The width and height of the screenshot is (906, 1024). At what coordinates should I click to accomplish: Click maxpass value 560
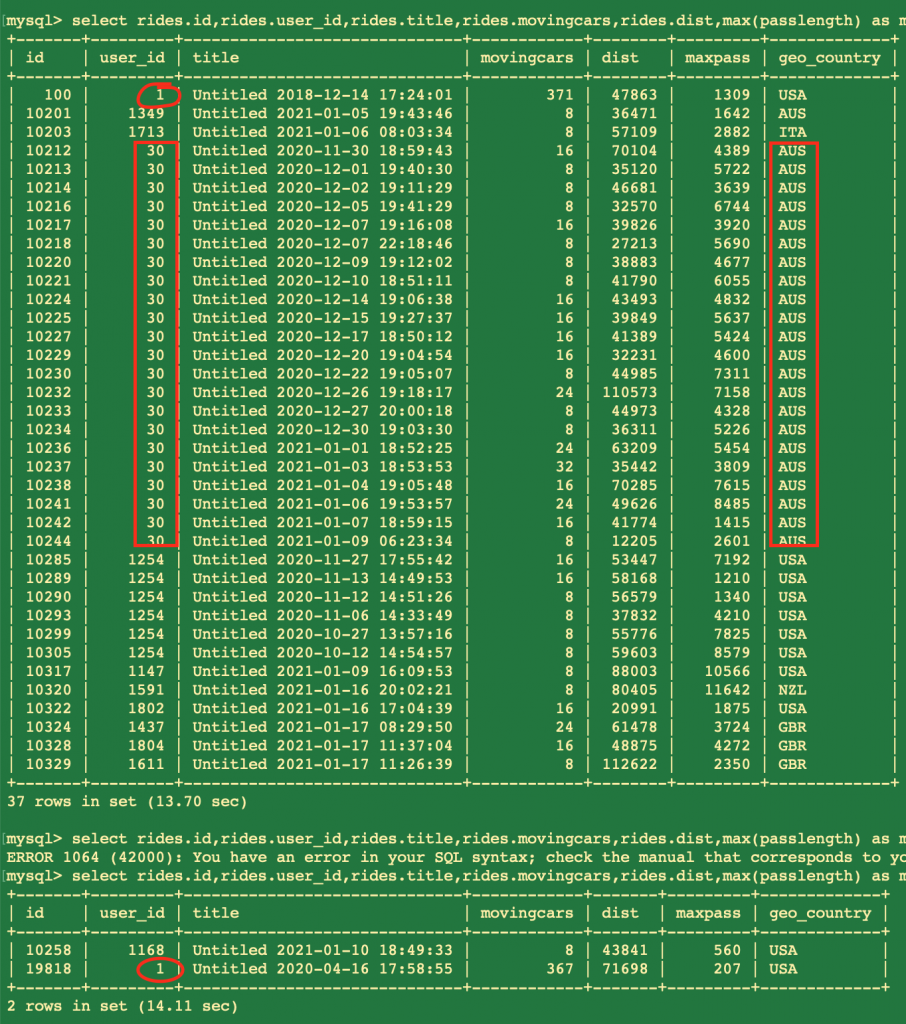click(x=727, y=951)
